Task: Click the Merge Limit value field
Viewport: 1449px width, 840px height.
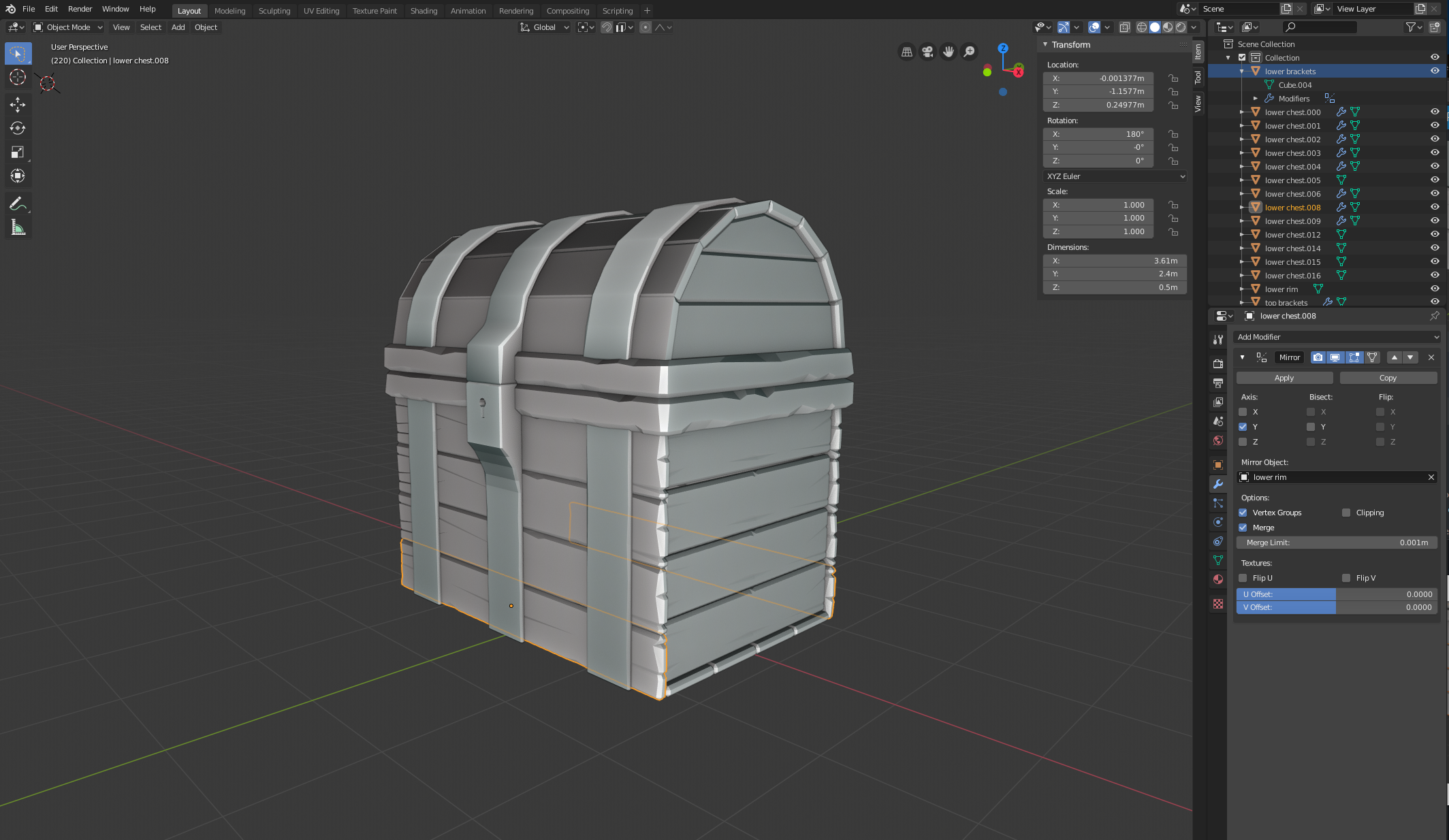Action: point(1337,543)
